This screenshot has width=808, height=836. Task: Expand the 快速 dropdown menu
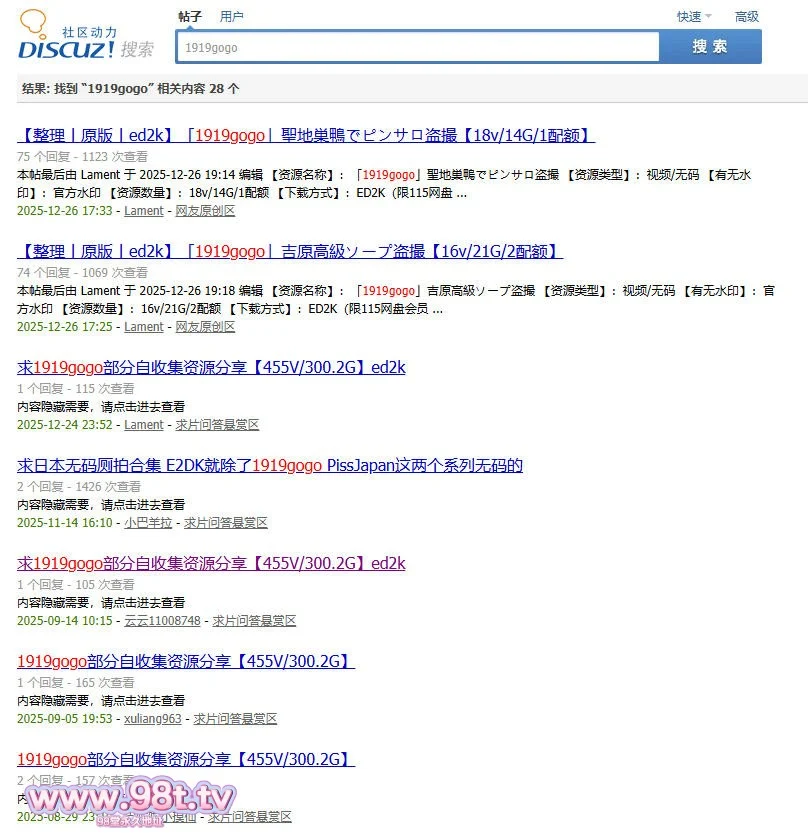[x=693, y=16]
